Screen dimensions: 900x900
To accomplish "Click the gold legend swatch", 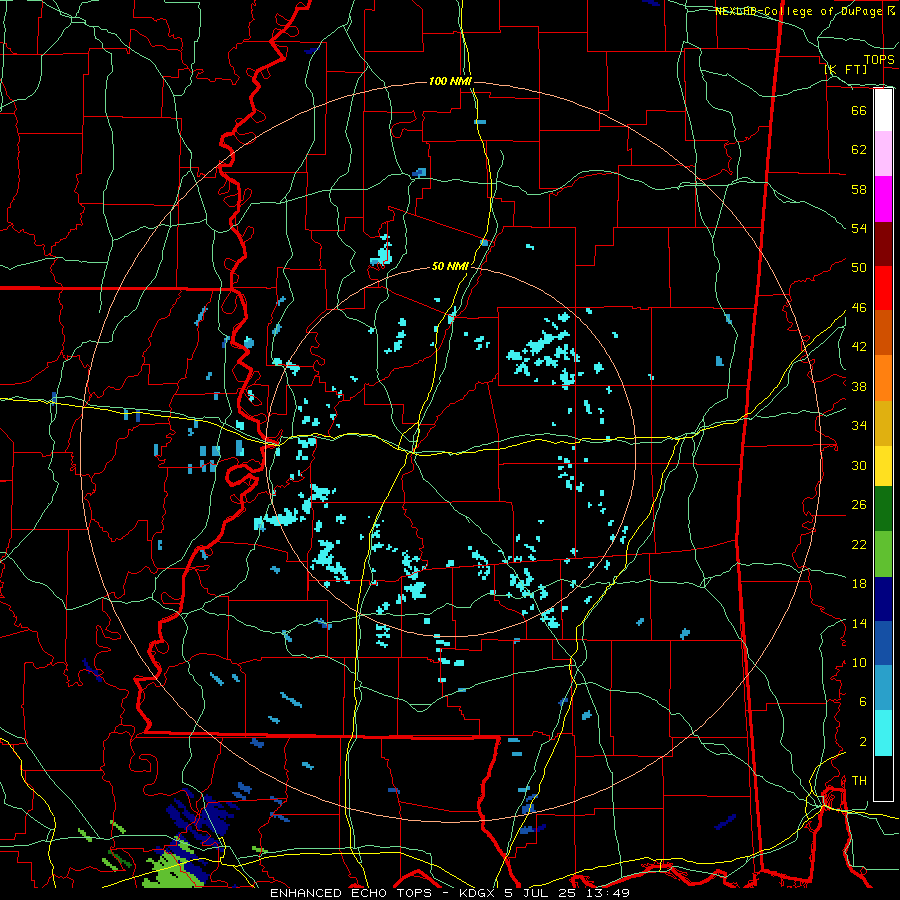I will pyautogui.click(x=883, y=423).
